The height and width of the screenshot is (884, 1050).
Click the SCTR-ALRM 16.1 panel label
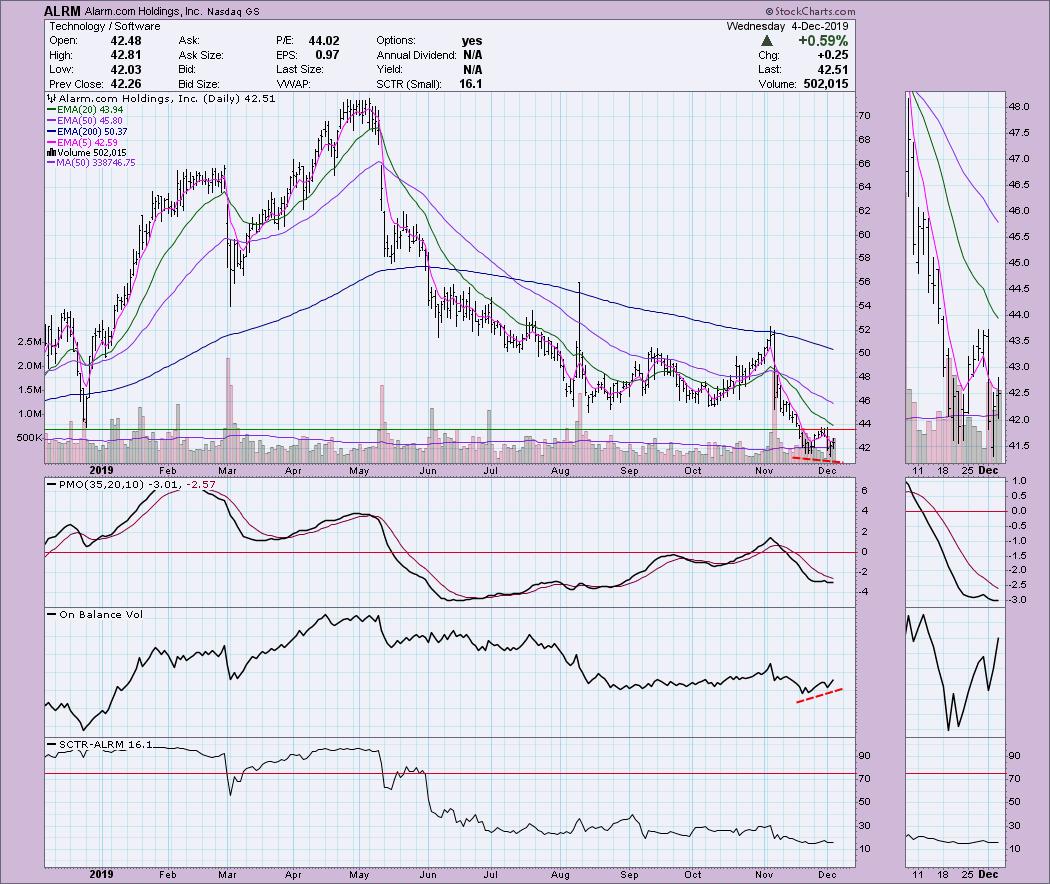click(x=99, y=744)
